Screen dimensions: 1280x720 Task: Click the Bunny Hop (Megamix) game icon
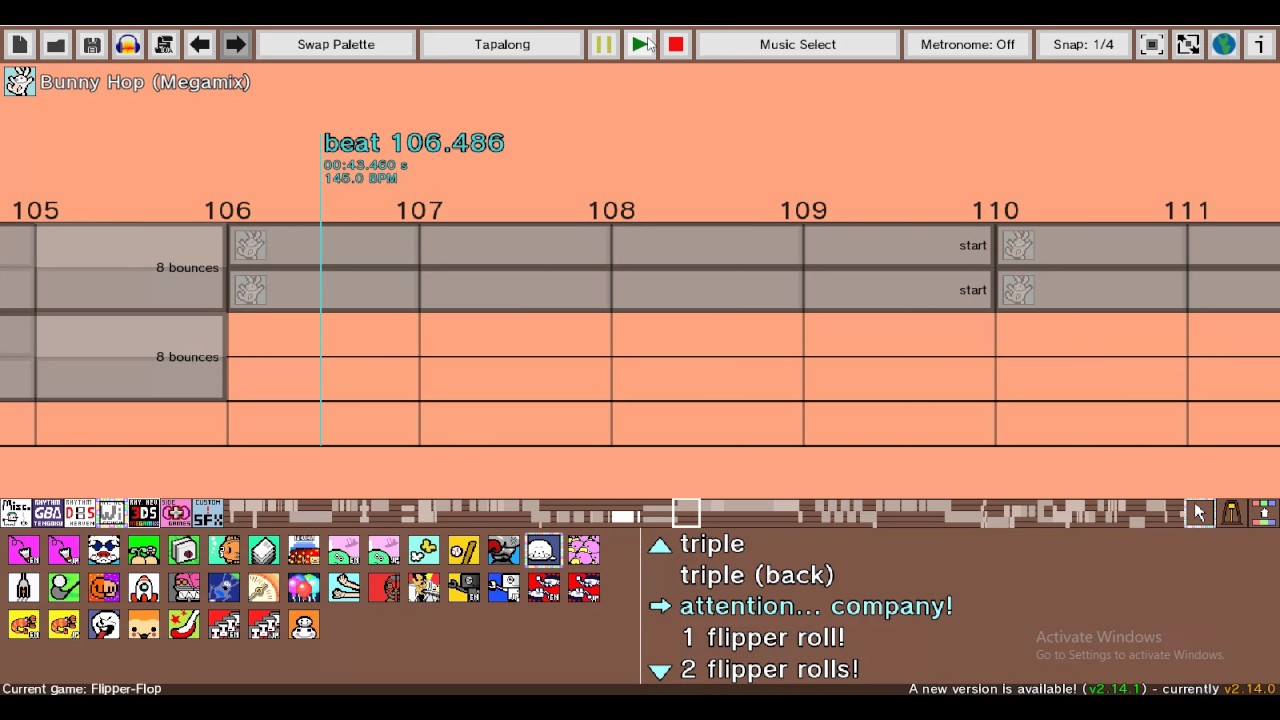pyautogui.click(x=20, y=82)
